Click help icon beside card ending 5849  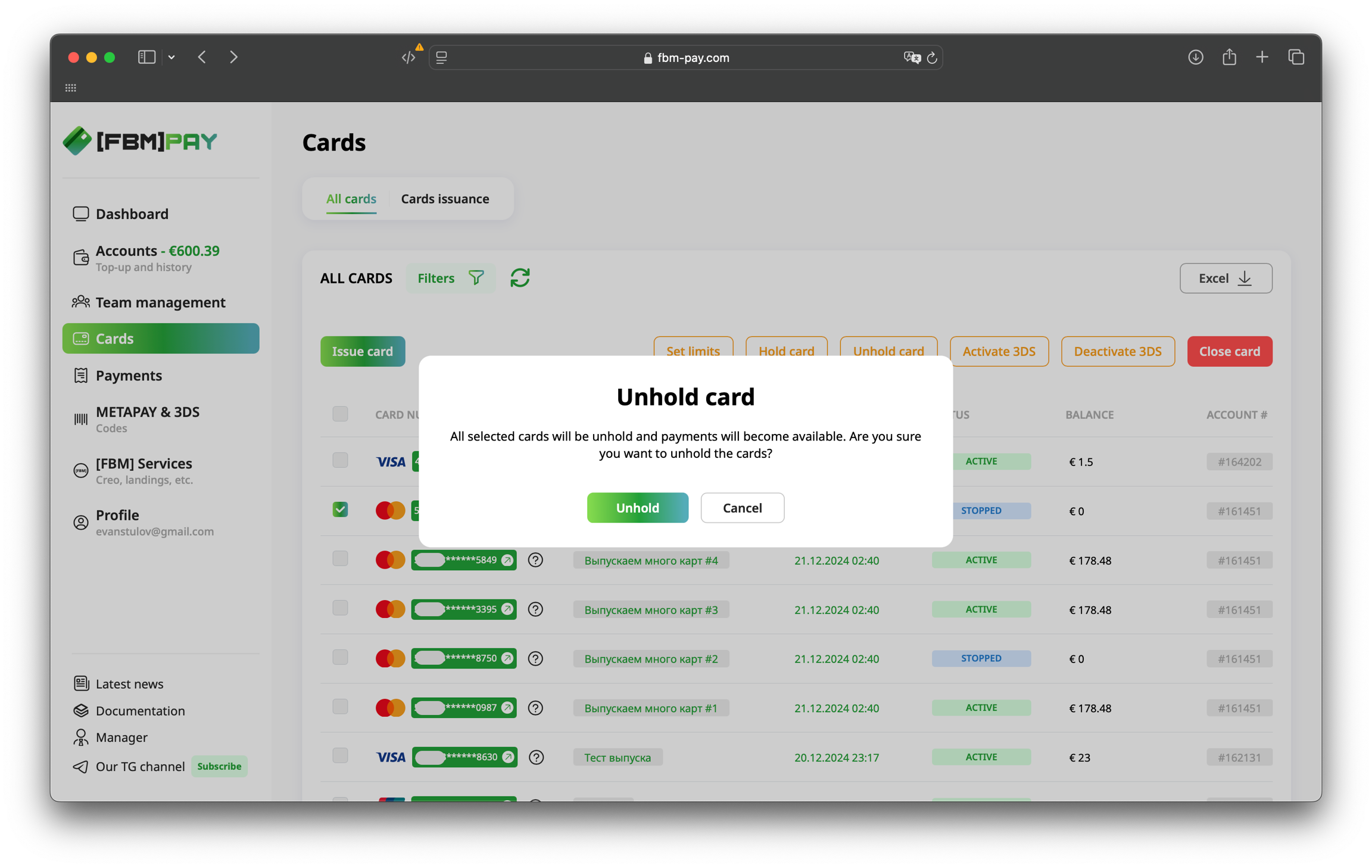[x=535, y=560]
